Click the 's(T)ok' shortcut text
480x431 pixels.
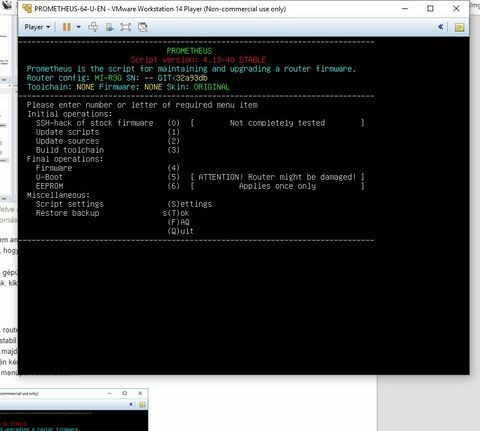[176, 213]
